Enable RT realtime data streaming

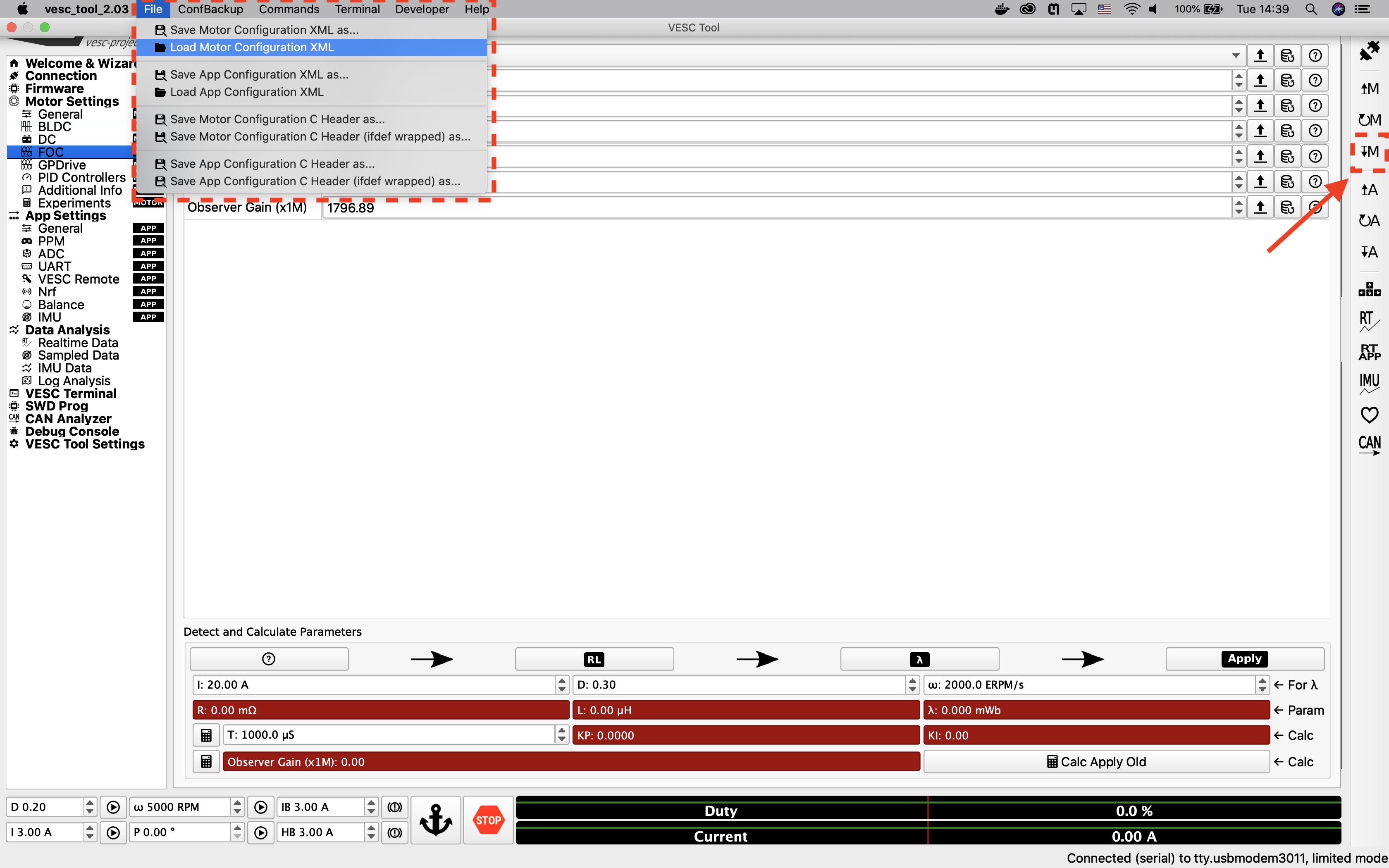pyautogui.click(x=1370, y=322)
